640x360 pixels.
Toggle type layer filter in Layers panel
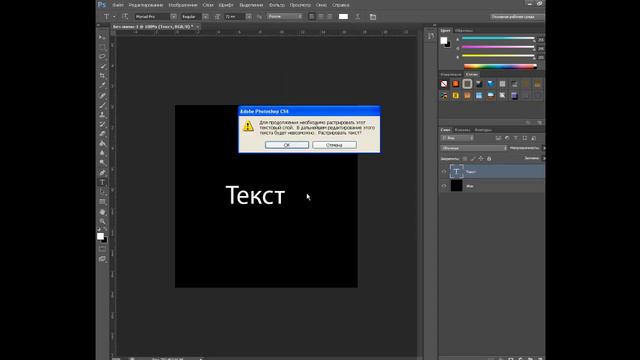point(516,138)
